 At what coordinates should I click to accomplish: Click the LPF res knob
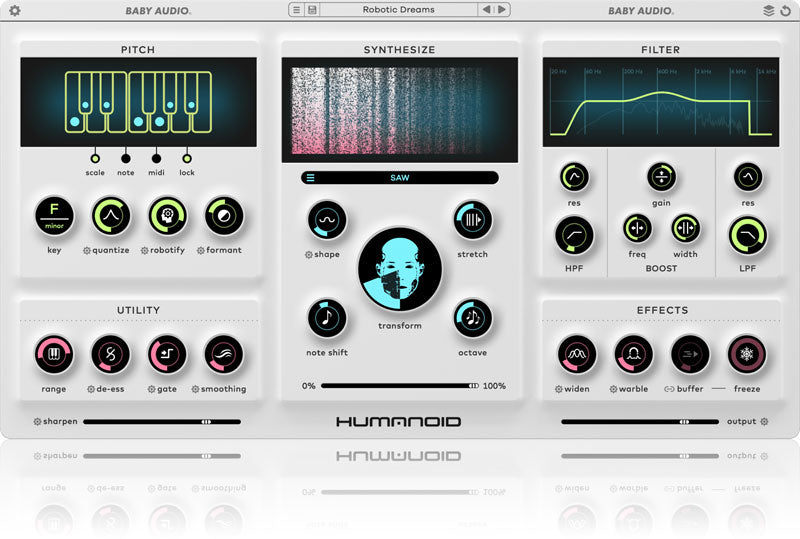[747, 177]
